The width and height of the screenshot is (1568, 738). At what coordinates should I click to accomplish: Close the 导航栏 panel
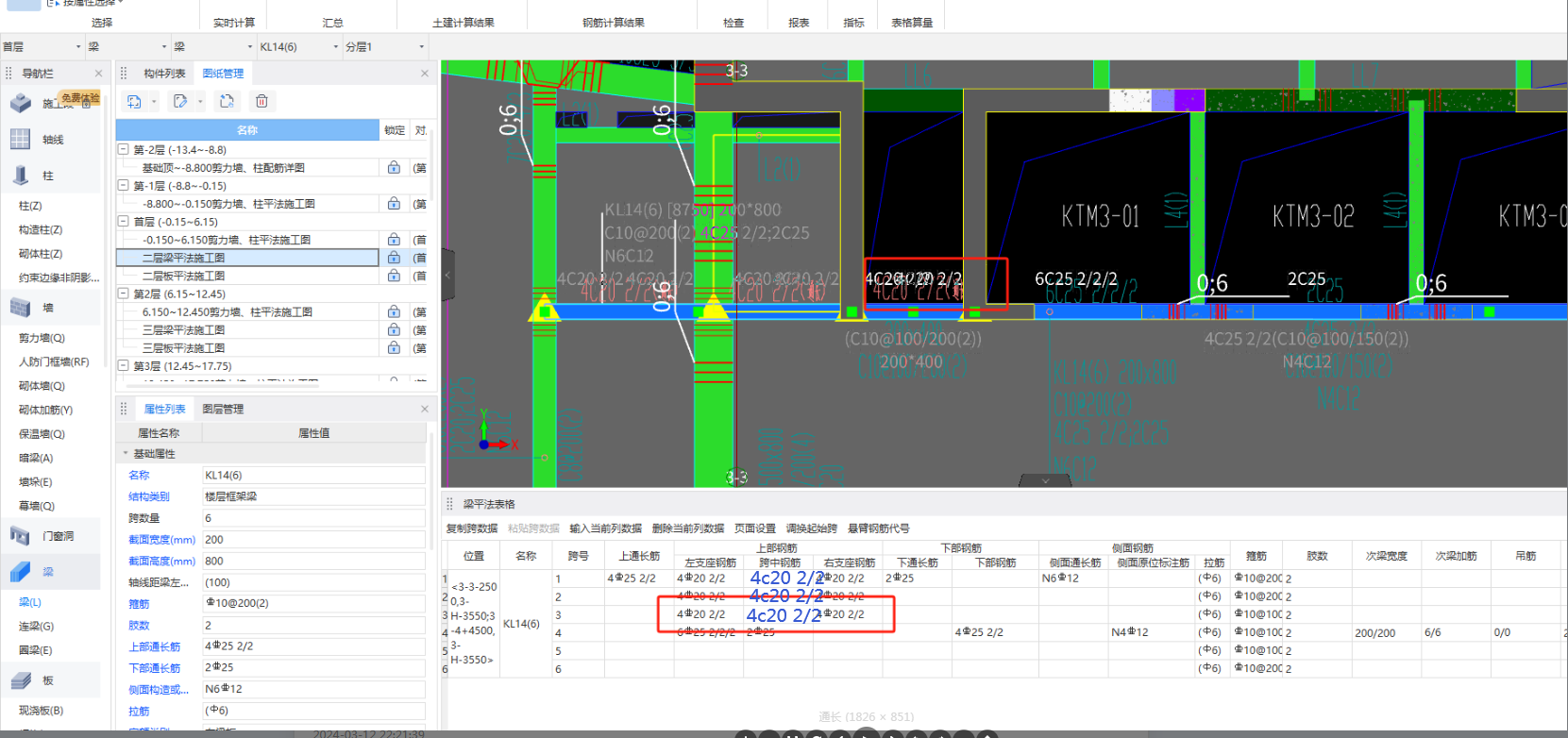coord(98,73)
